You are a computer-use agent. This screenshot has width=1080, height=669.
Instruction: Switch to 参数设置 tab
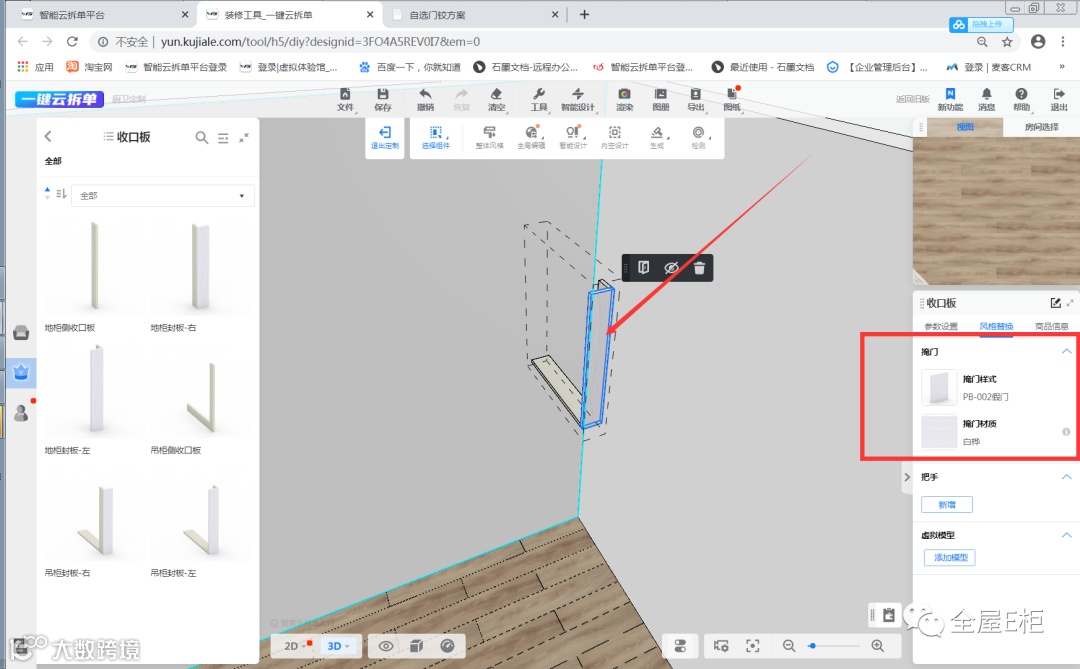click(941, 326)
